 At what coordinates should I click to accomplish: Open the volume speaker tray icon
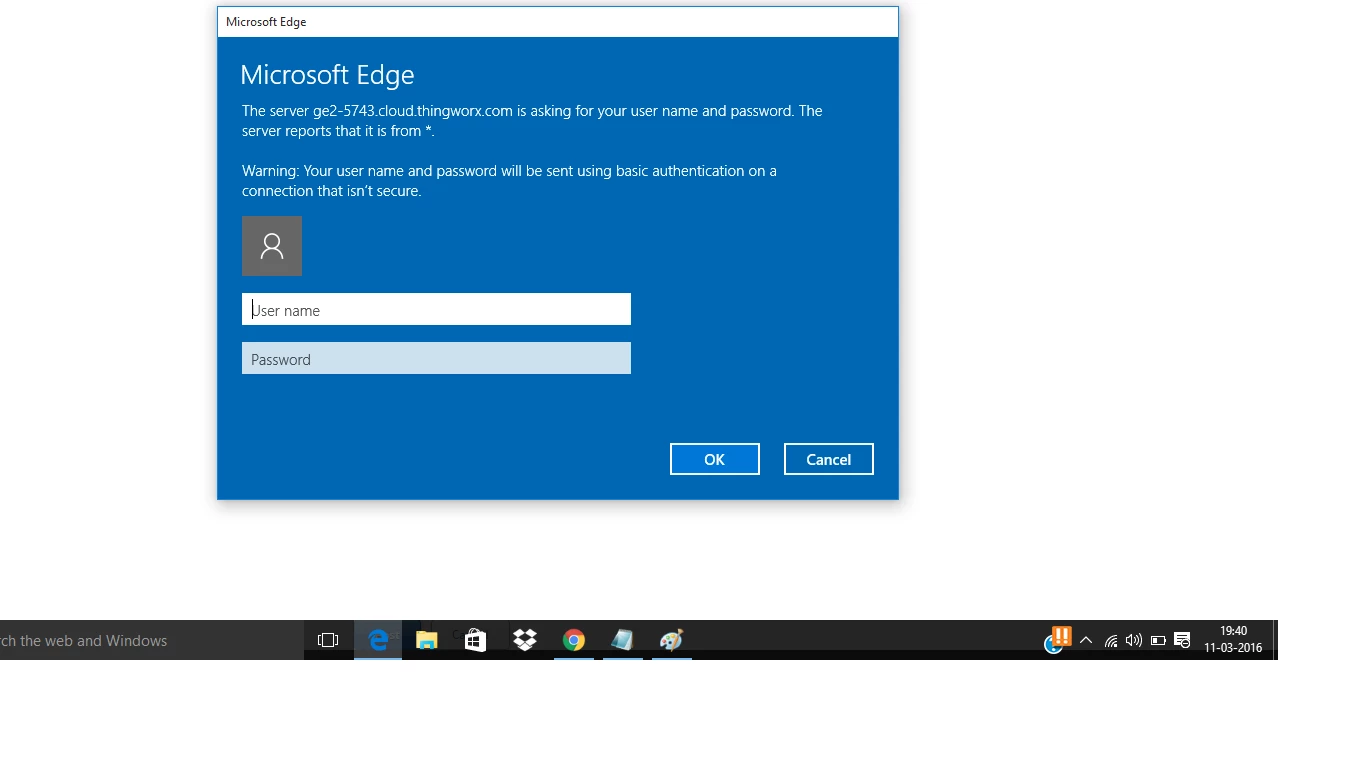[x=1134, y=641]
